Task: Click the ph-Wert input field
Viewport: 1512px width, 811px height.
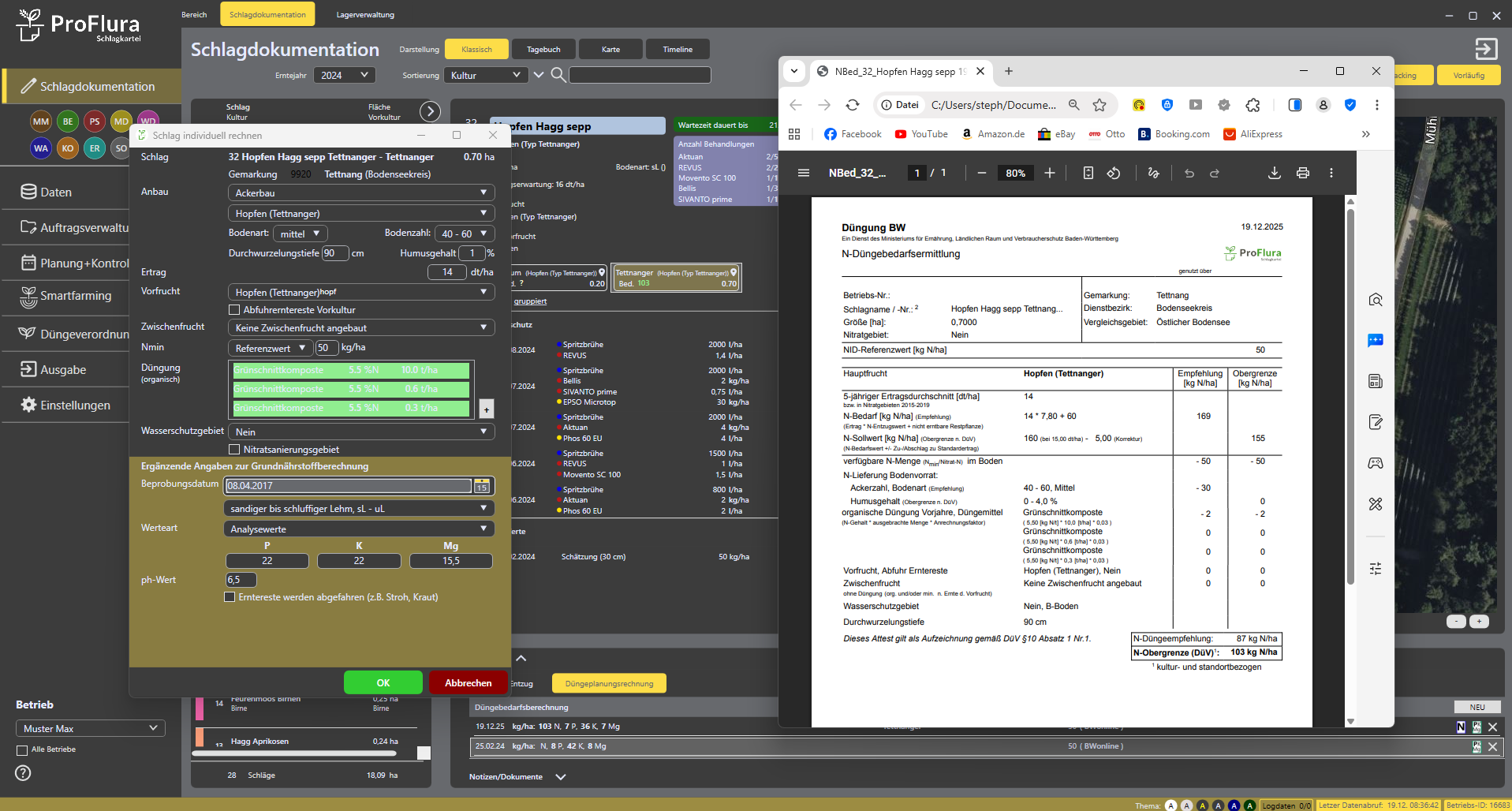Action: click(x=241, y=580)
